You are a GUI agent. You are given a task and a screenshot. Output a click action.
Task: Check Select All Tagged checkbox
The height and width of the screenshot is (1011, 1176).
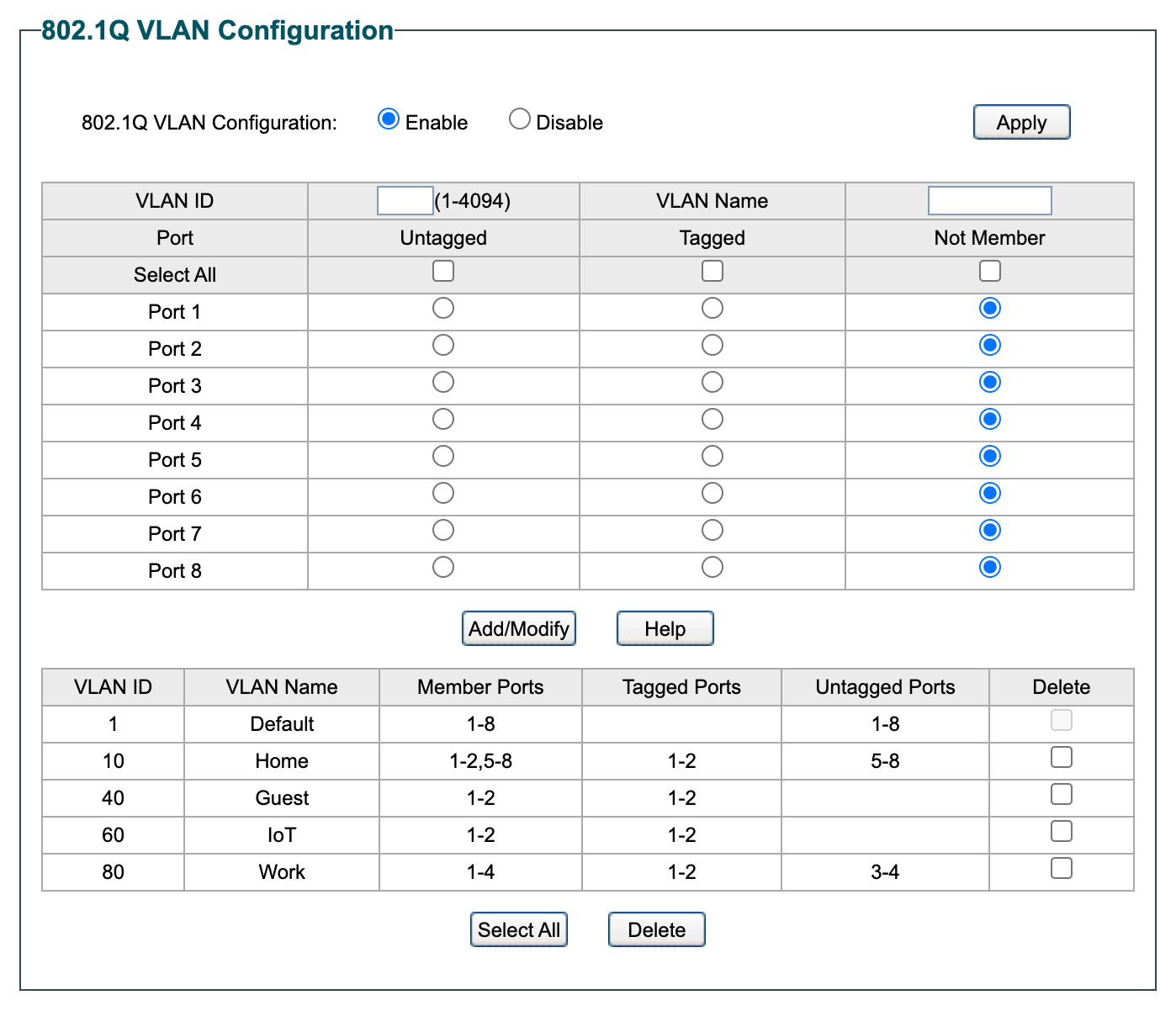pyautogui.click(x=712, y=271)
